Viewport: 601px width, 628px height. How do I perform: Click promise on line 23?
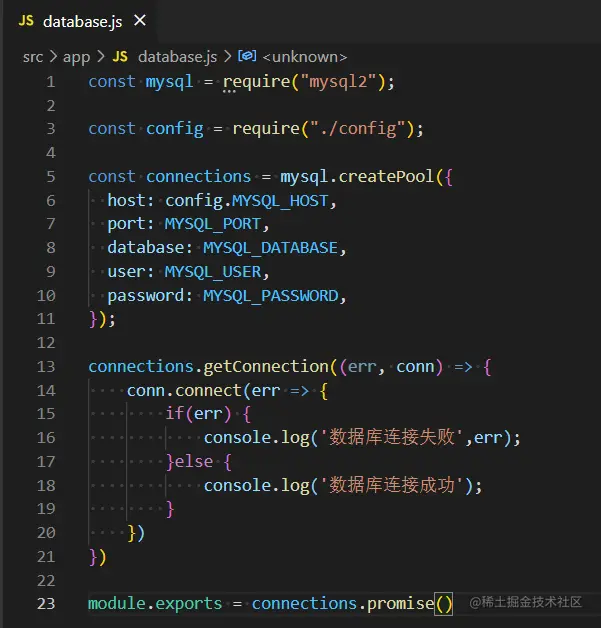coord(400,604)
